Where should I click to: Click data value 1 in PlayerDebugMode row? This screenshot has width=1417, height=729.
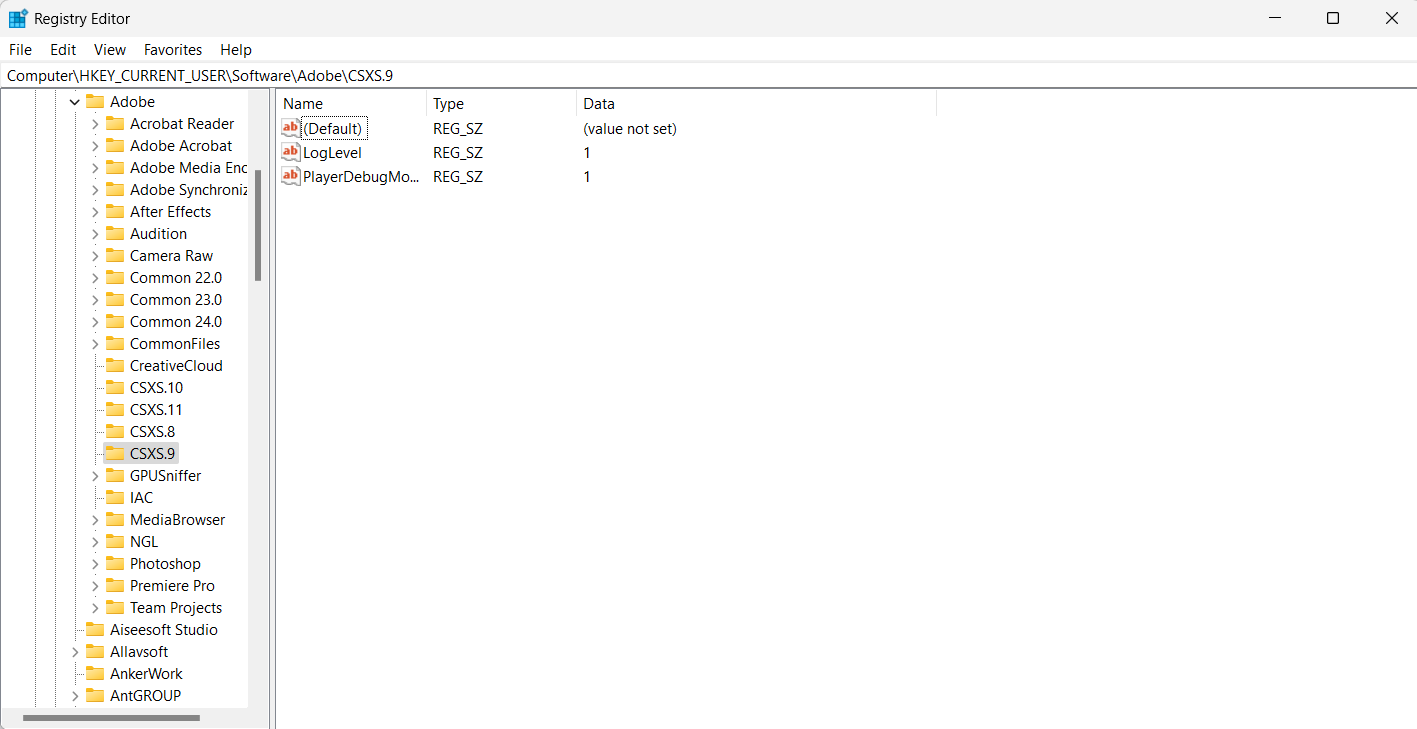point(587,176)
